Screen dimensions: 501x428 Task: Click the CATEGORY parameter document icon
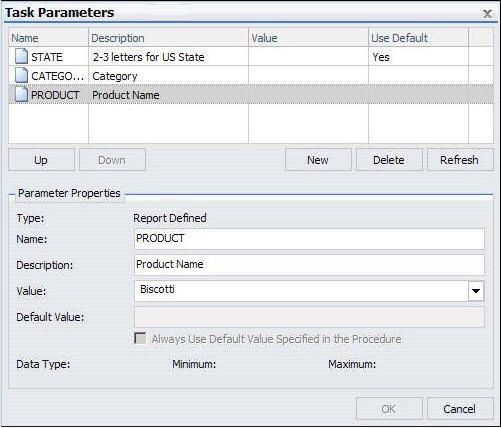click(21, 75)
